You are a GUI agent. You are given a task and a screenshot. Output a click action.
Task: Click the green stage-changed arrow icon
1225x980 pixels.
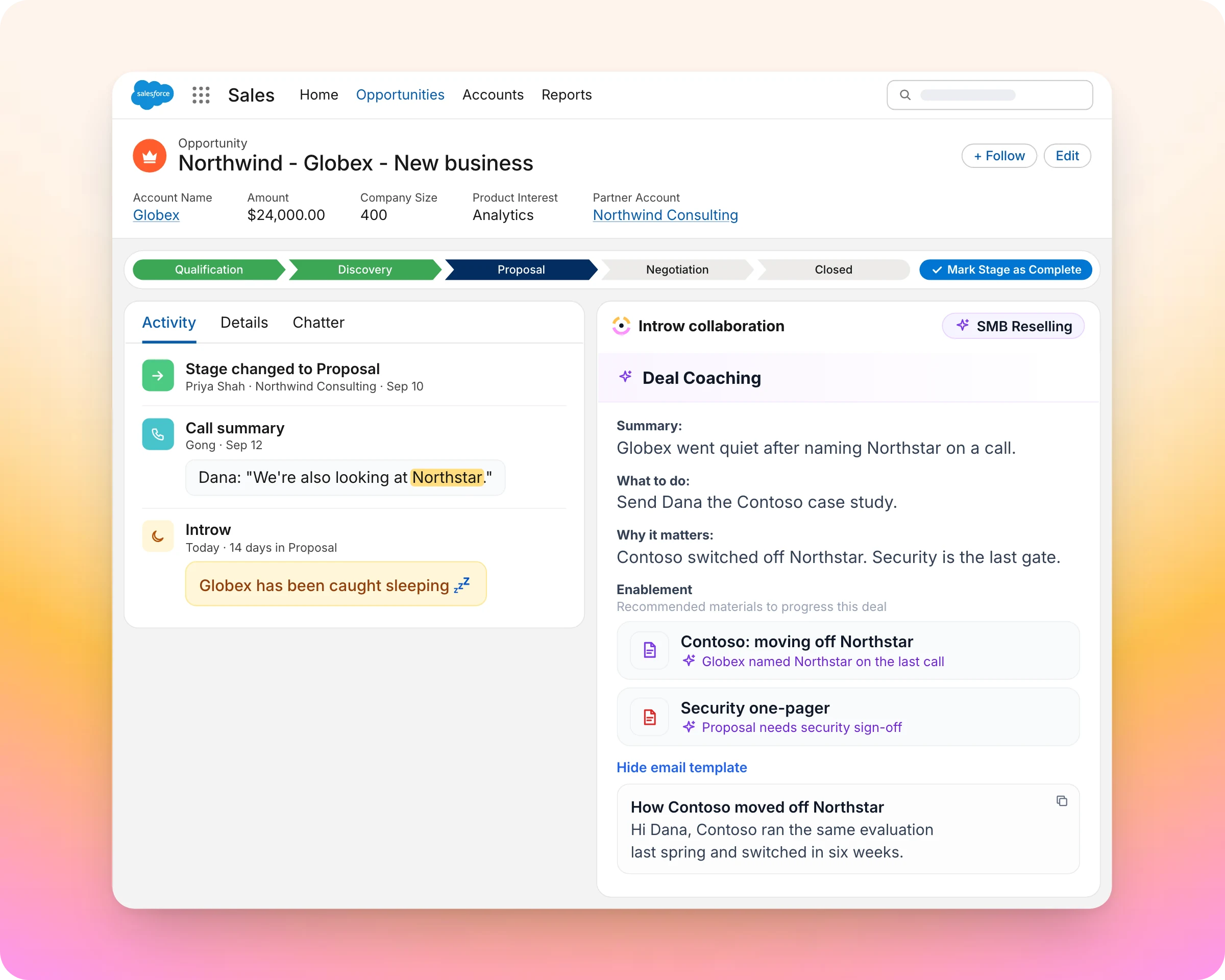[x=158, y=376]
